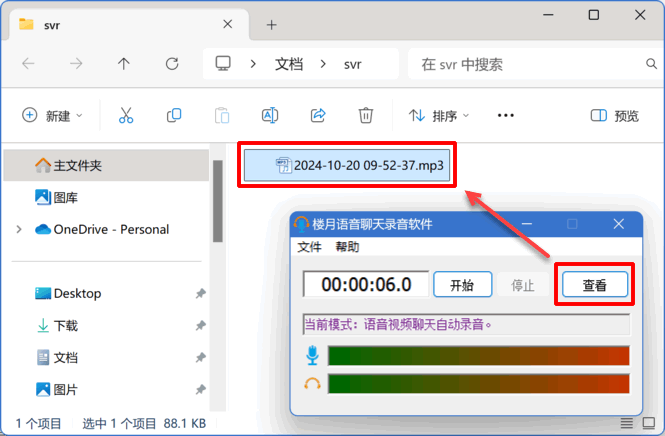The image size is (665, 436).
Task: Select file 2024-10-20 09-52-37.mp3
Action: tap(347, 165)
